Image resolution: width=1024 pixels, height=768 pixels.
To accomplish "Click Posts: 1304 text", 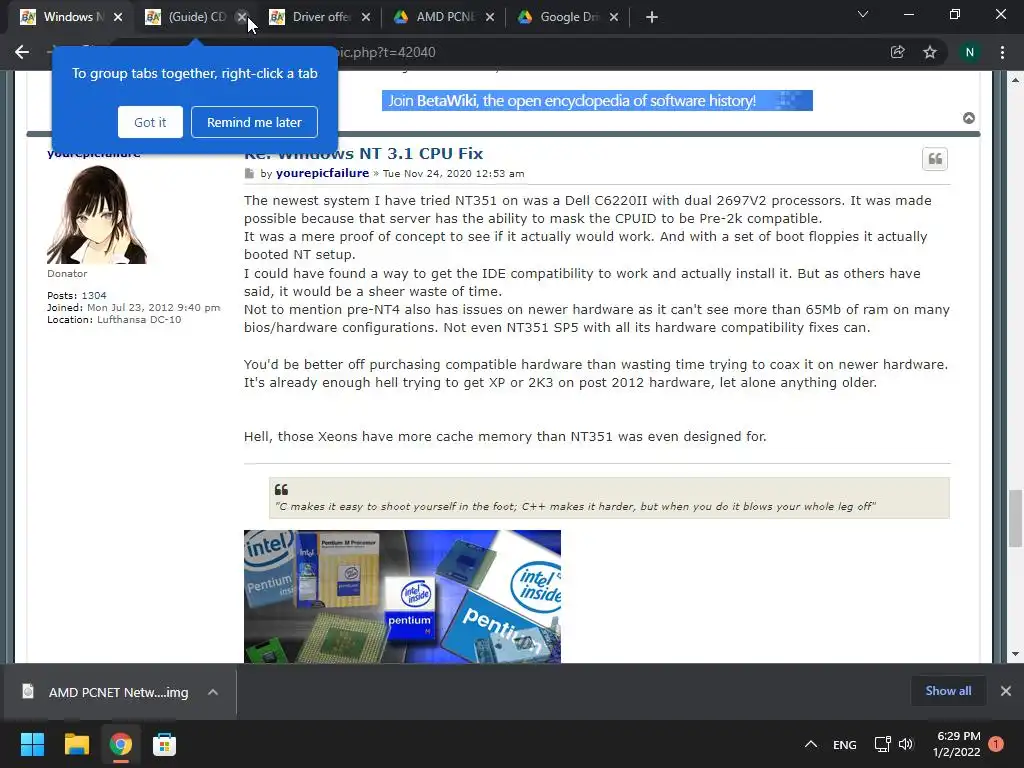I will pos(76,295).
